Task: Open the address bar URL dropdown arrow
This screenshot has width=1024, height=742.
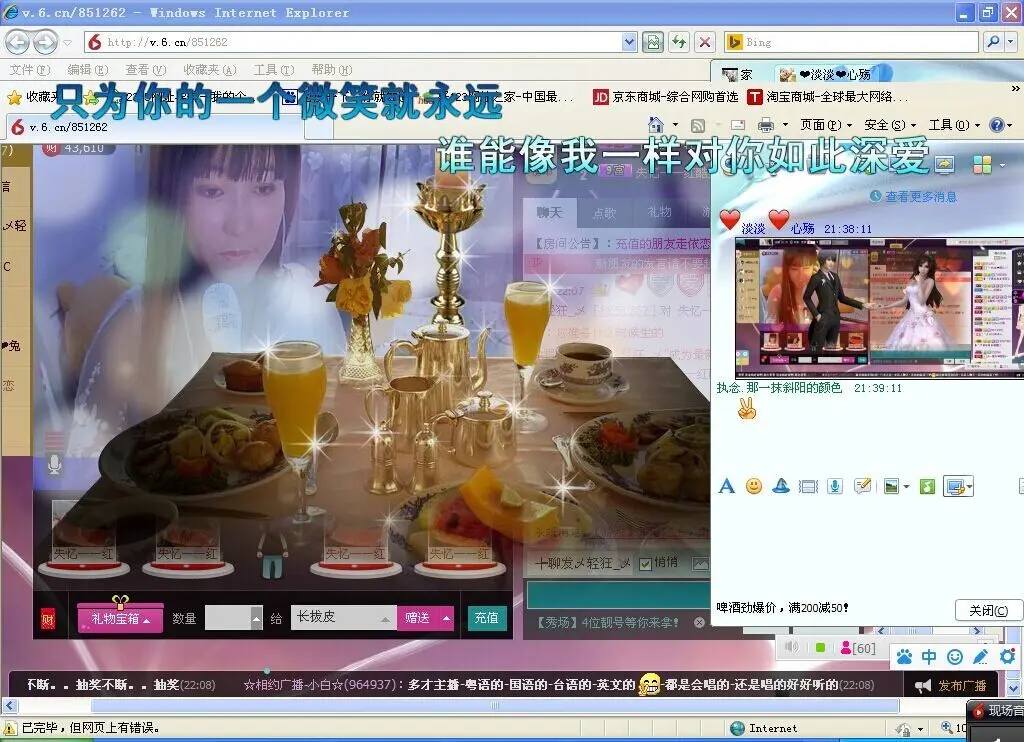Action: click(628, 42)
